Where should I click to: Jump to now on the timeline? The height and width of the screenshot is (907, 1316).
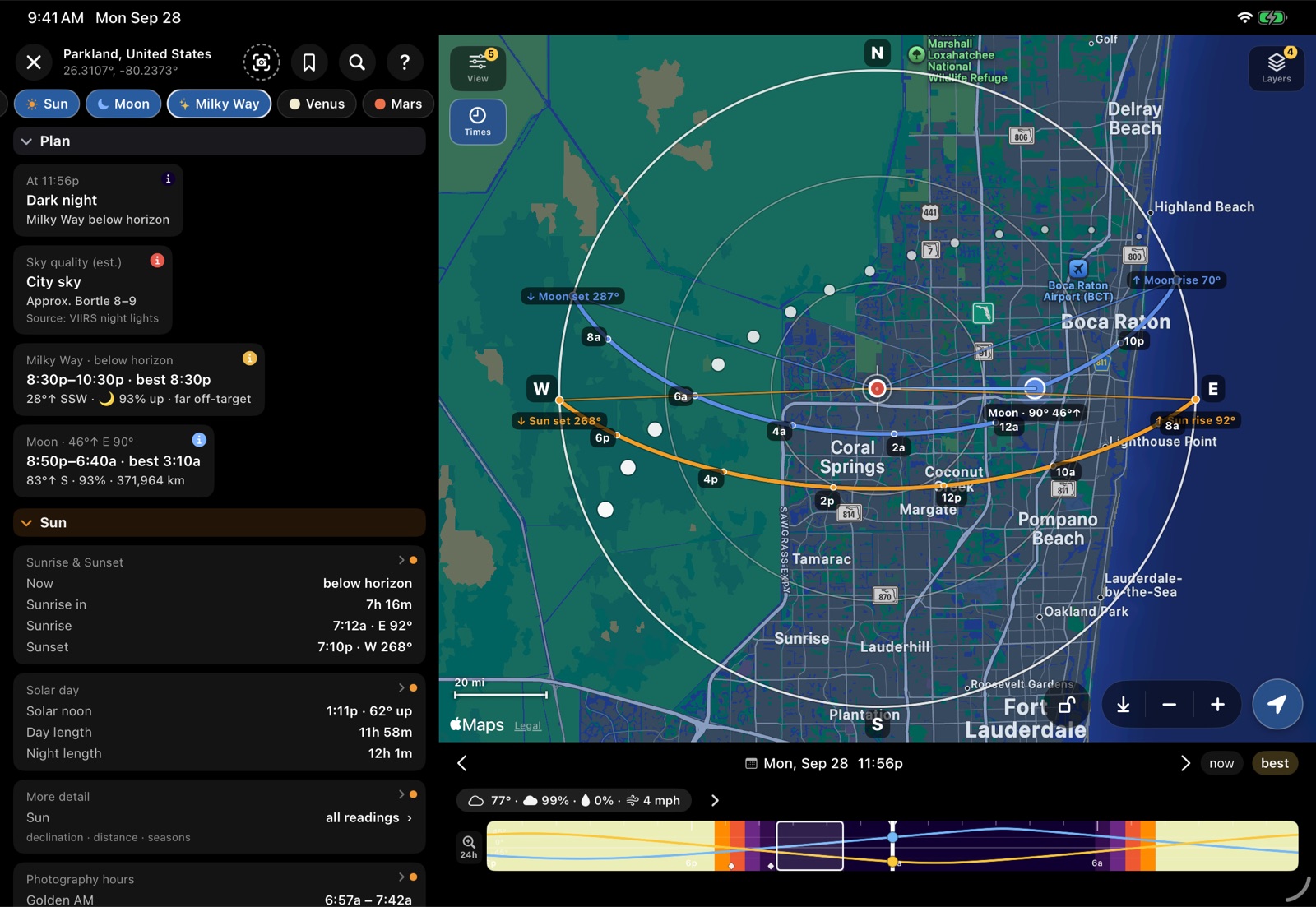(1221, 764)
